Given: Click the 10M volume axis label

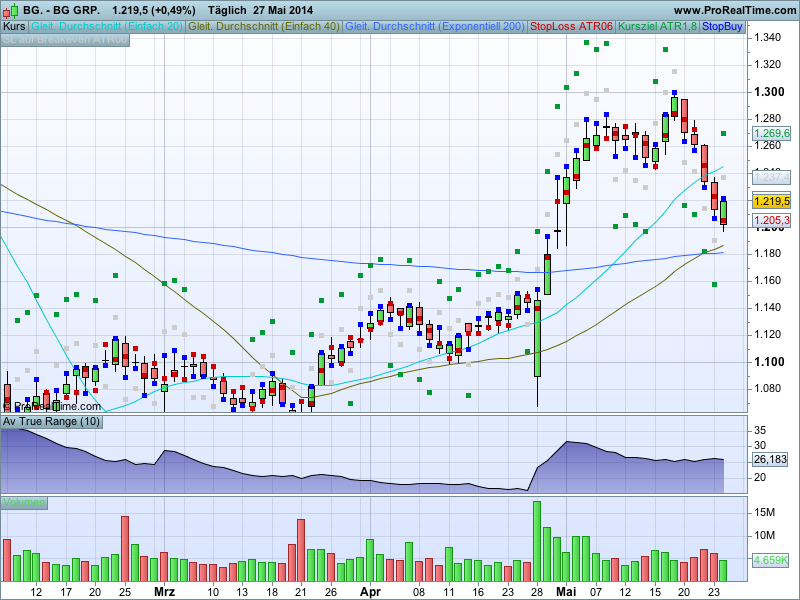Looking at the screenshot, I should point(764,535).
